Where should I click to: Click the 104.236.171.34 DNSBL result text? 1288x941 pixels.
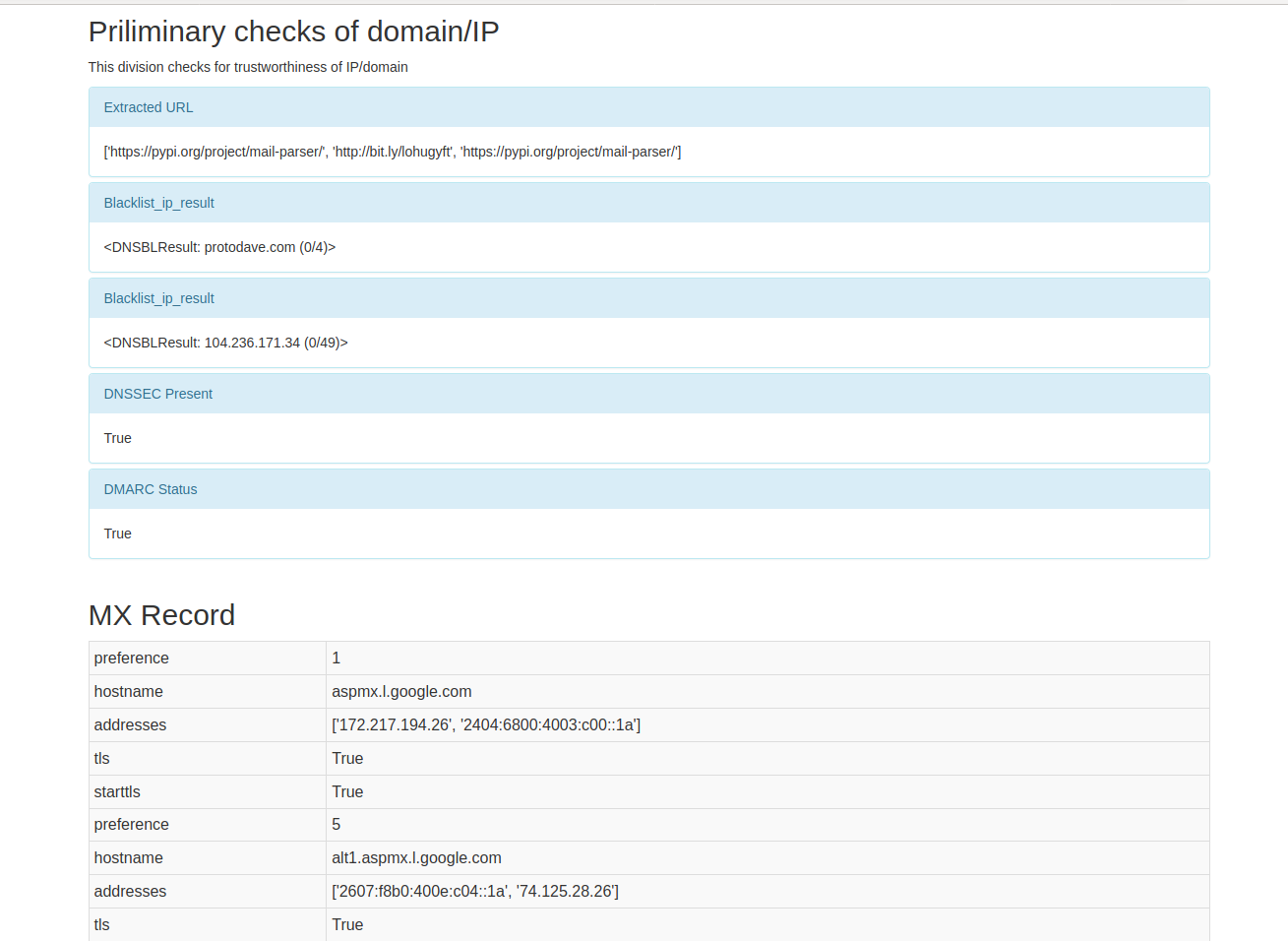225,343
